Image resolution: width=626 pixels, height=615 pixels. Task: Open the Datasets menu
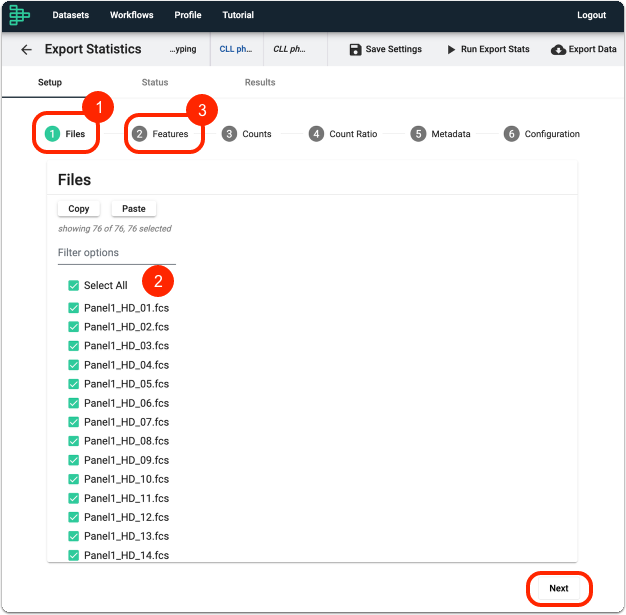(71, 15)
